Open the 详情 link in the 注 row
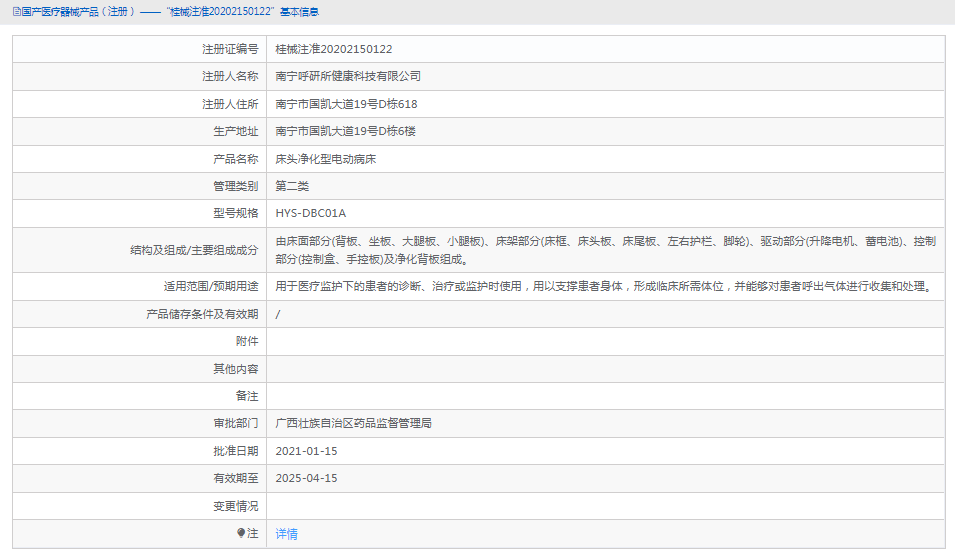Screen dimensions: 955x556 pyautogui.click(x=286, y=534)
